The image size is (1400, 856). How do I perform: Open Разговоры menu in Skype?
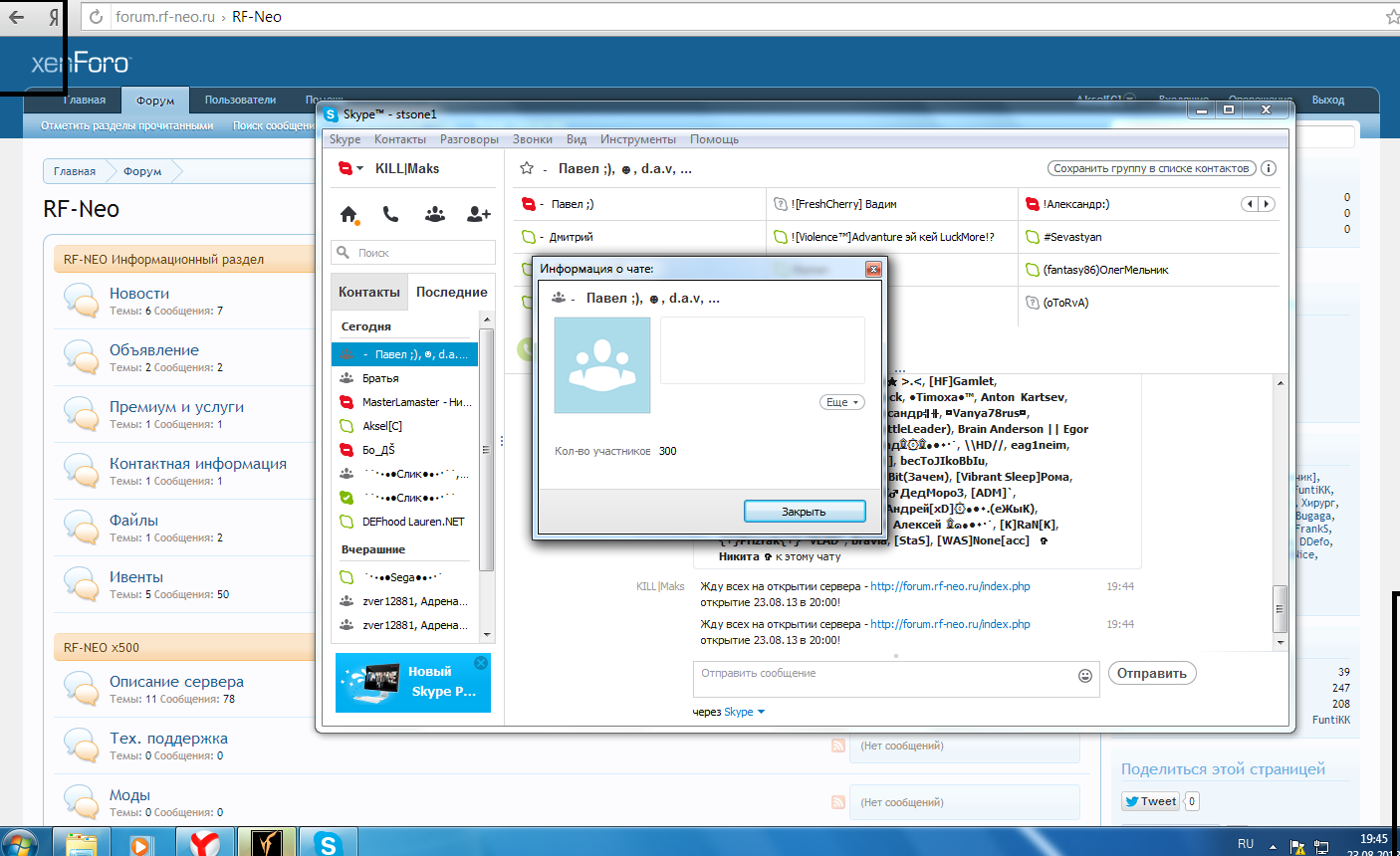pos(469,139)
